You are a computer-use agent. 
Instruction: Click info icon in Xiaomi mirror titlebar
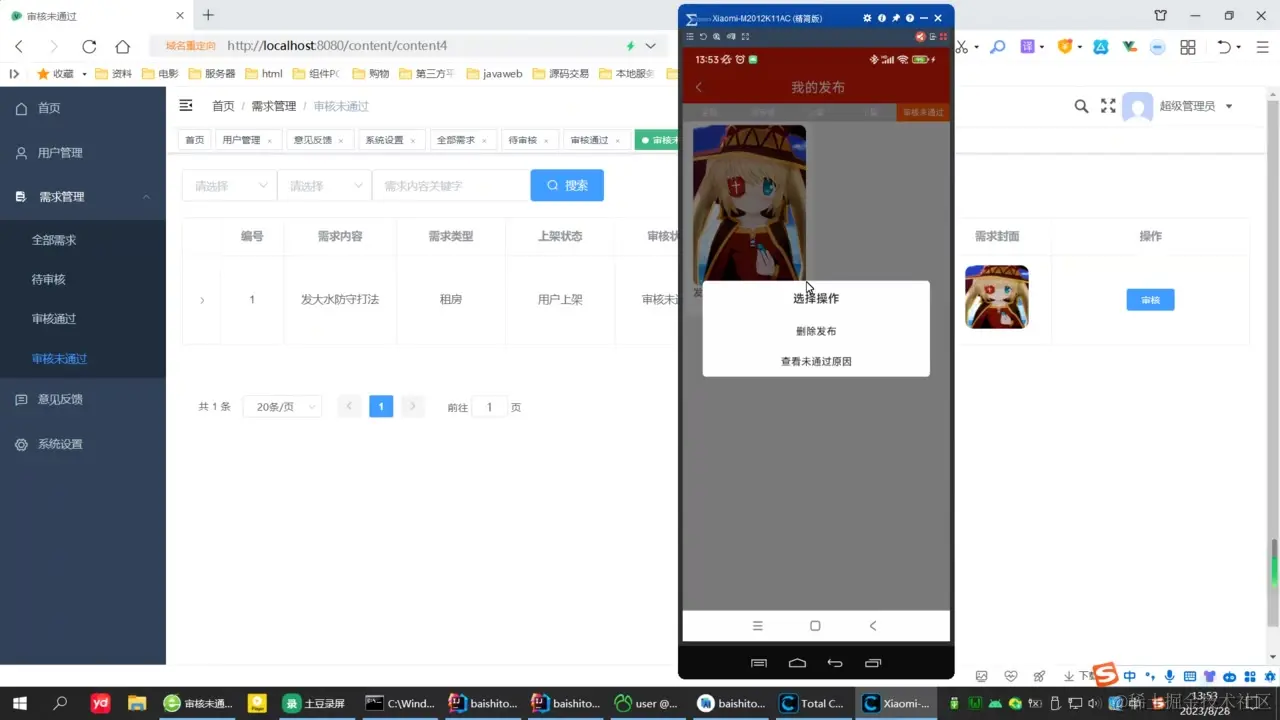pyautogui.click(x=882, y=18)
